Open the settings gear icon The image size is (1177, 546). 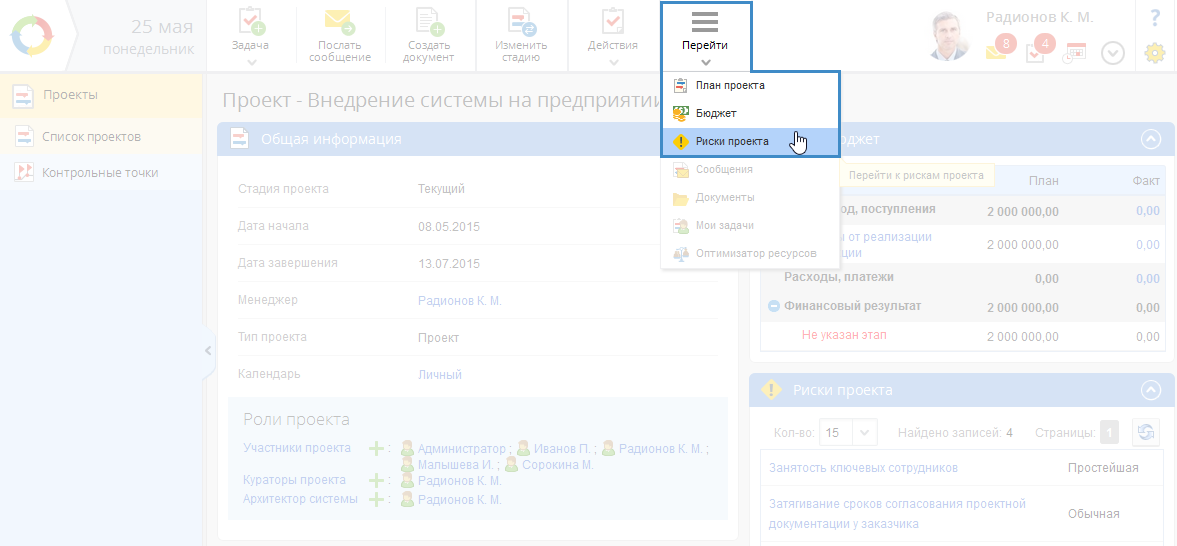1155,52
